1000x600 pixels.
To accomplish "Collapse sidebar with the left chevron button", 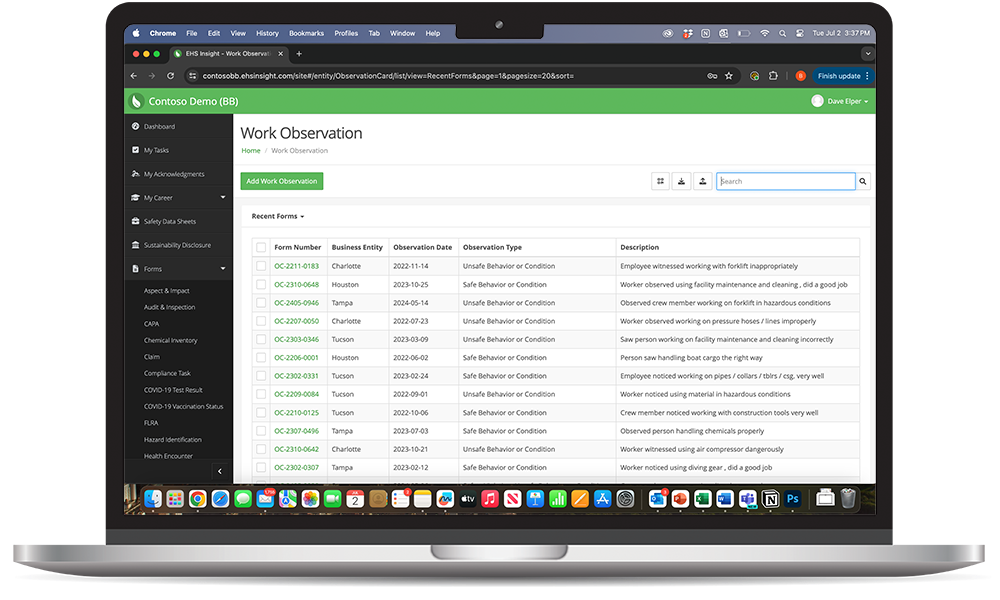I will click(x=220, y=471).
